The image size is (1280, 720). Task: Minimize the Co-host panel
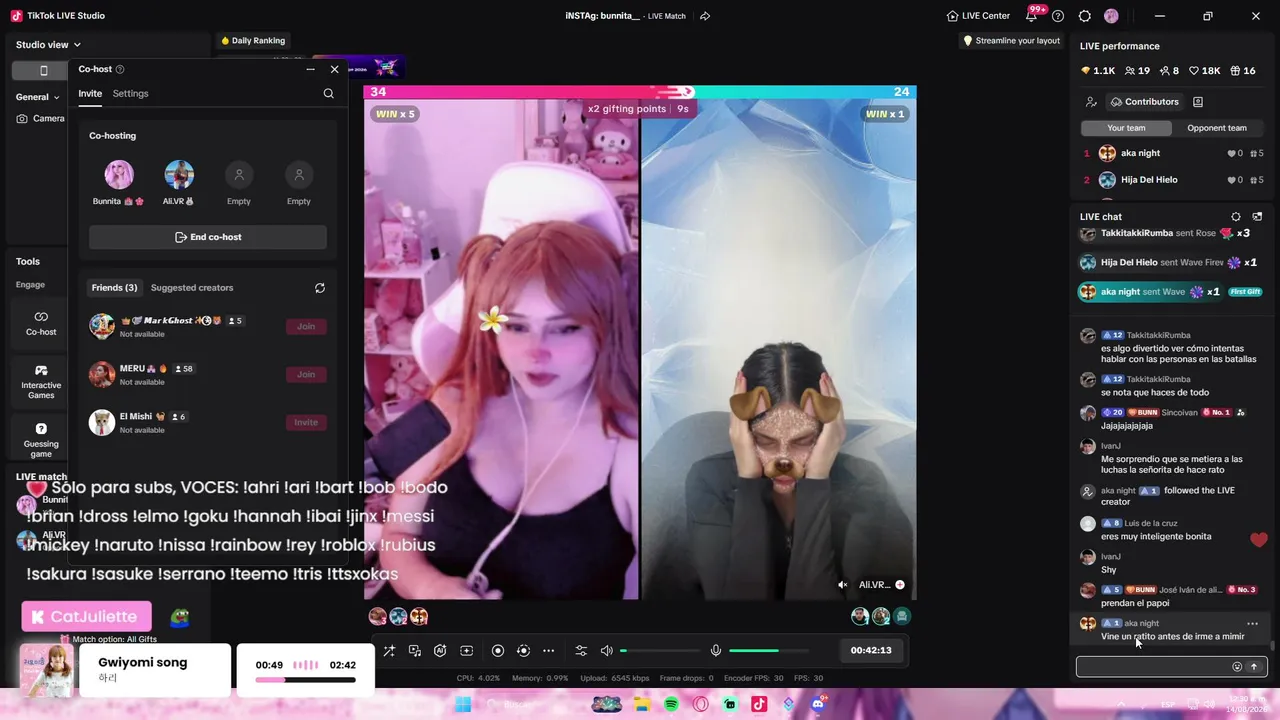pos(310,69)
